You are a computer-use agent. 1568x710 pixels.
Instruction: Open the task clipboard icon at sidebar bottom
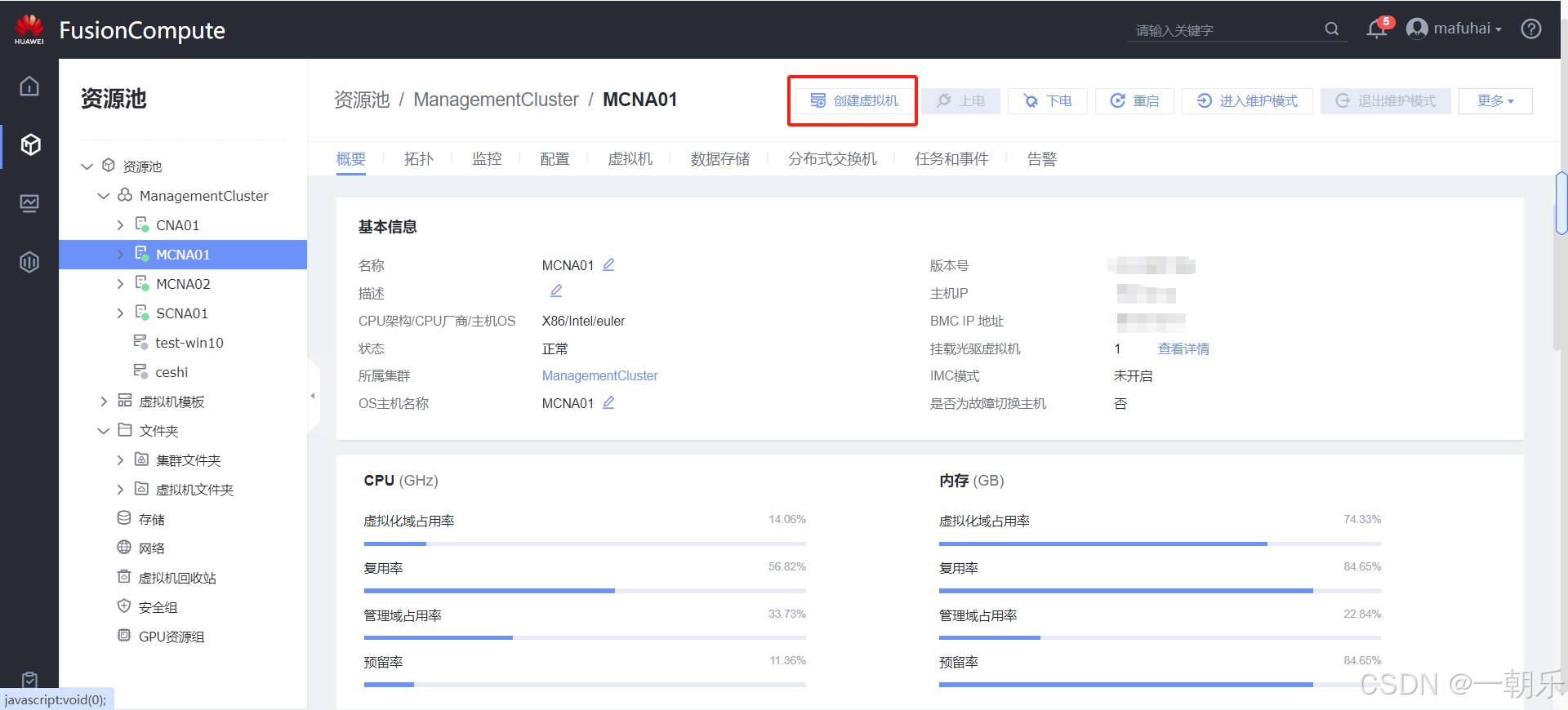[x=29, y=680]
